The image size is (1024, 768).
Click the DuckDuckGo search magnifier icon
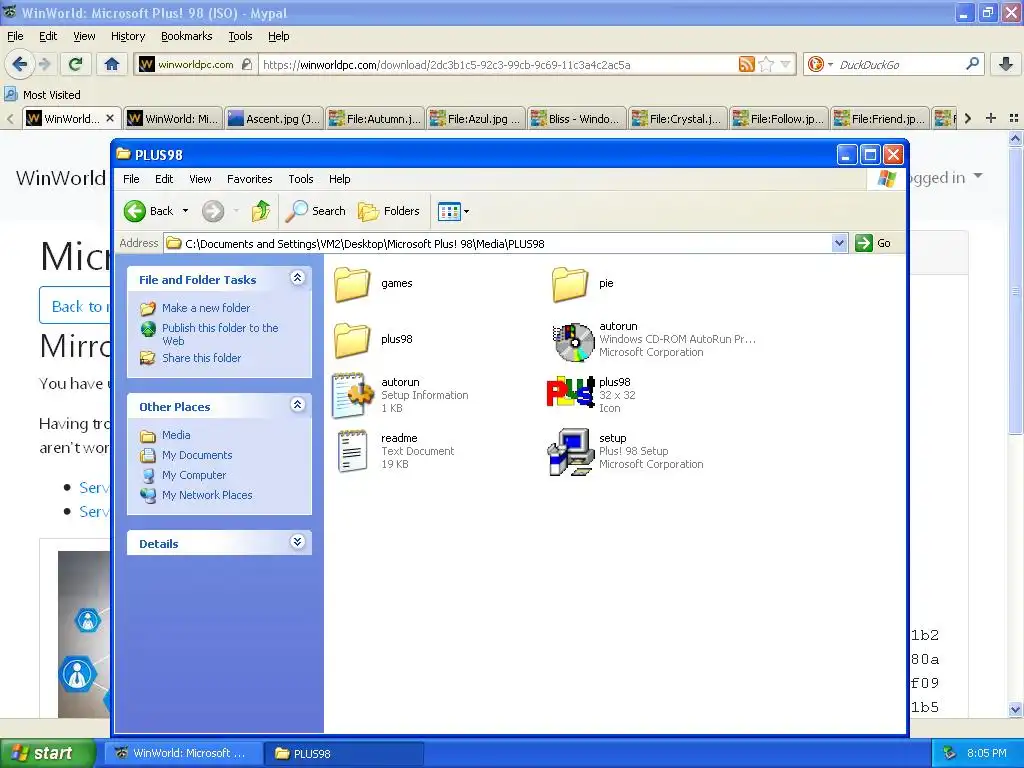point(972,63)
